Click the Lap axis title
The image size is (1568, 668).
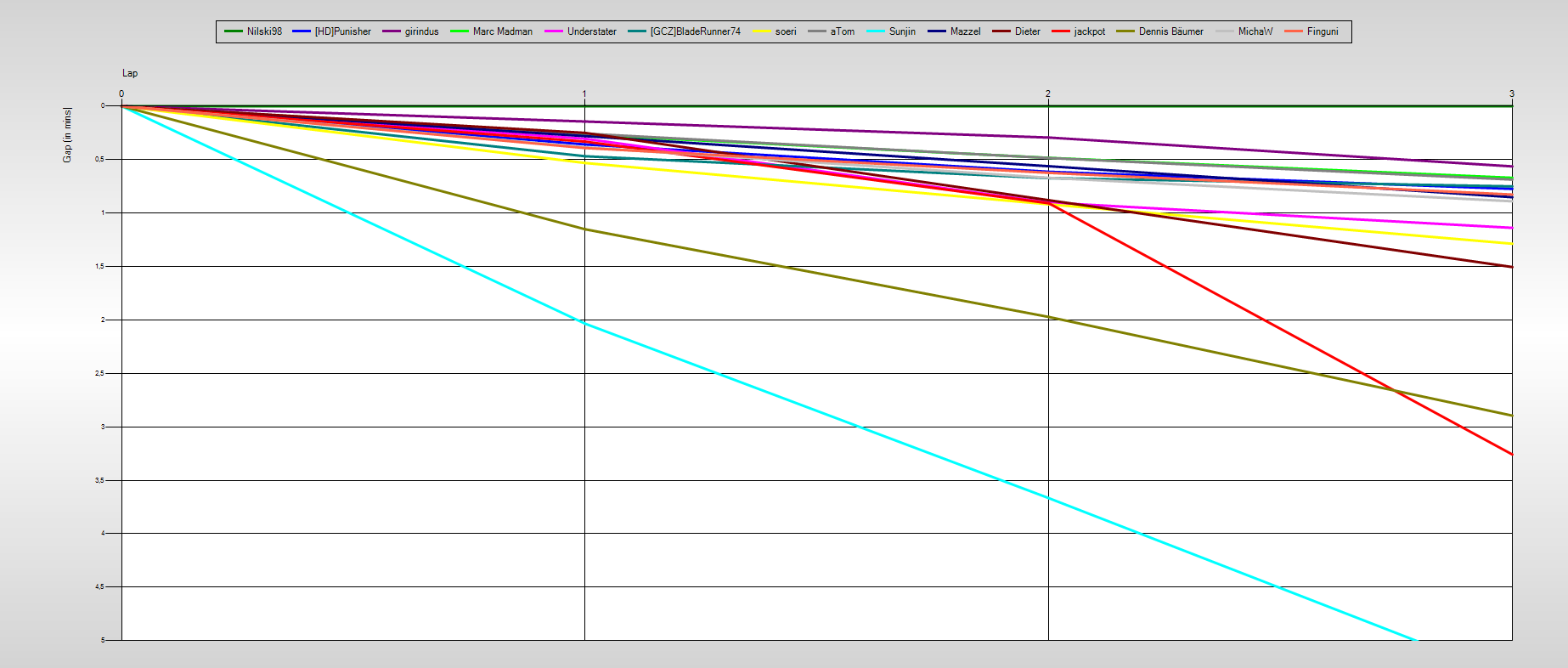(130, 73)
